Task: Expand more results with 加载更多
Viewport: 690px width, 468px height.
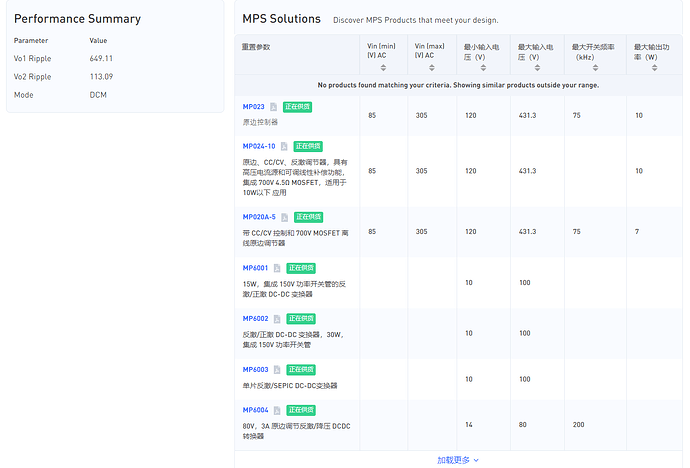Action: pos(458,460)
